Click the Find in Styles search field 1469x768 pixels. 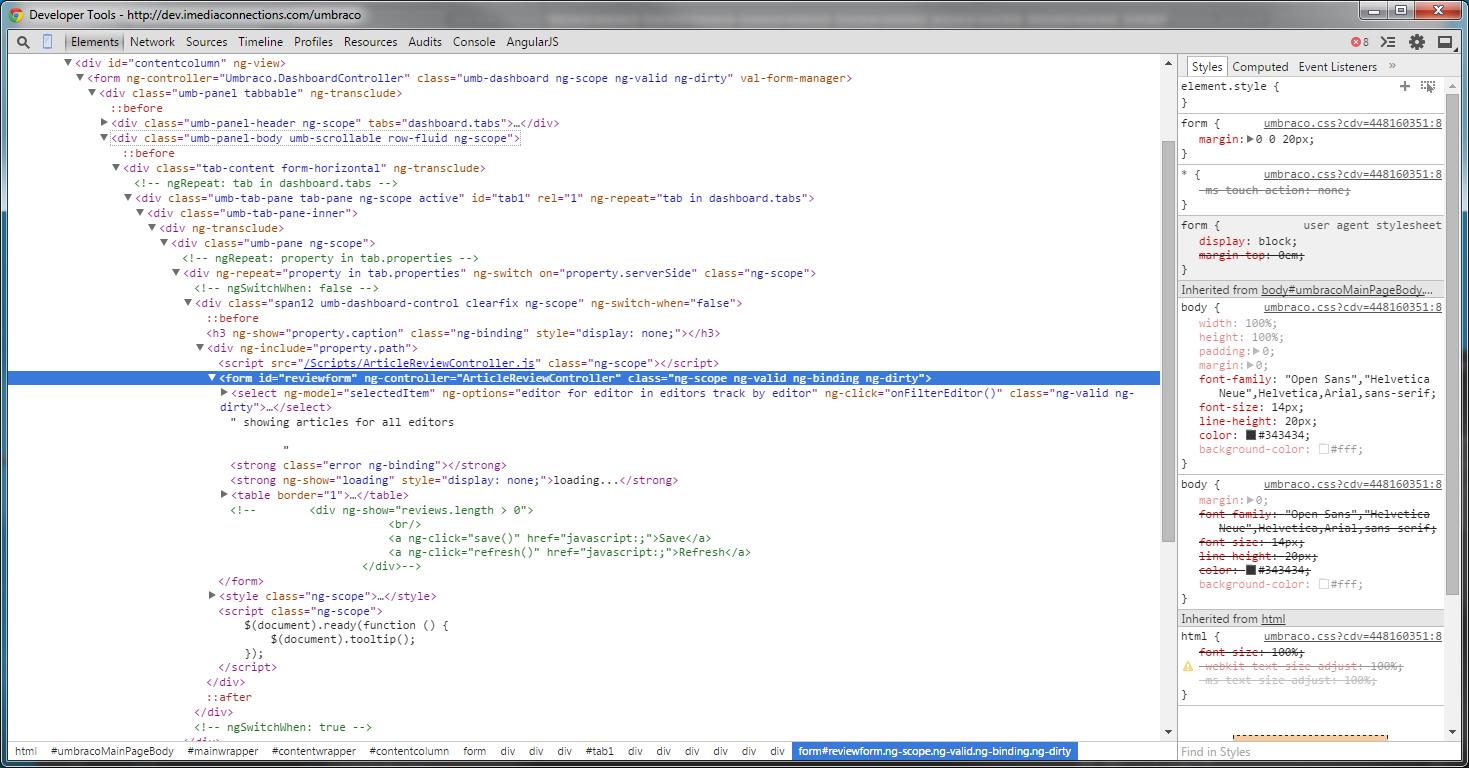click(1312, 752)
